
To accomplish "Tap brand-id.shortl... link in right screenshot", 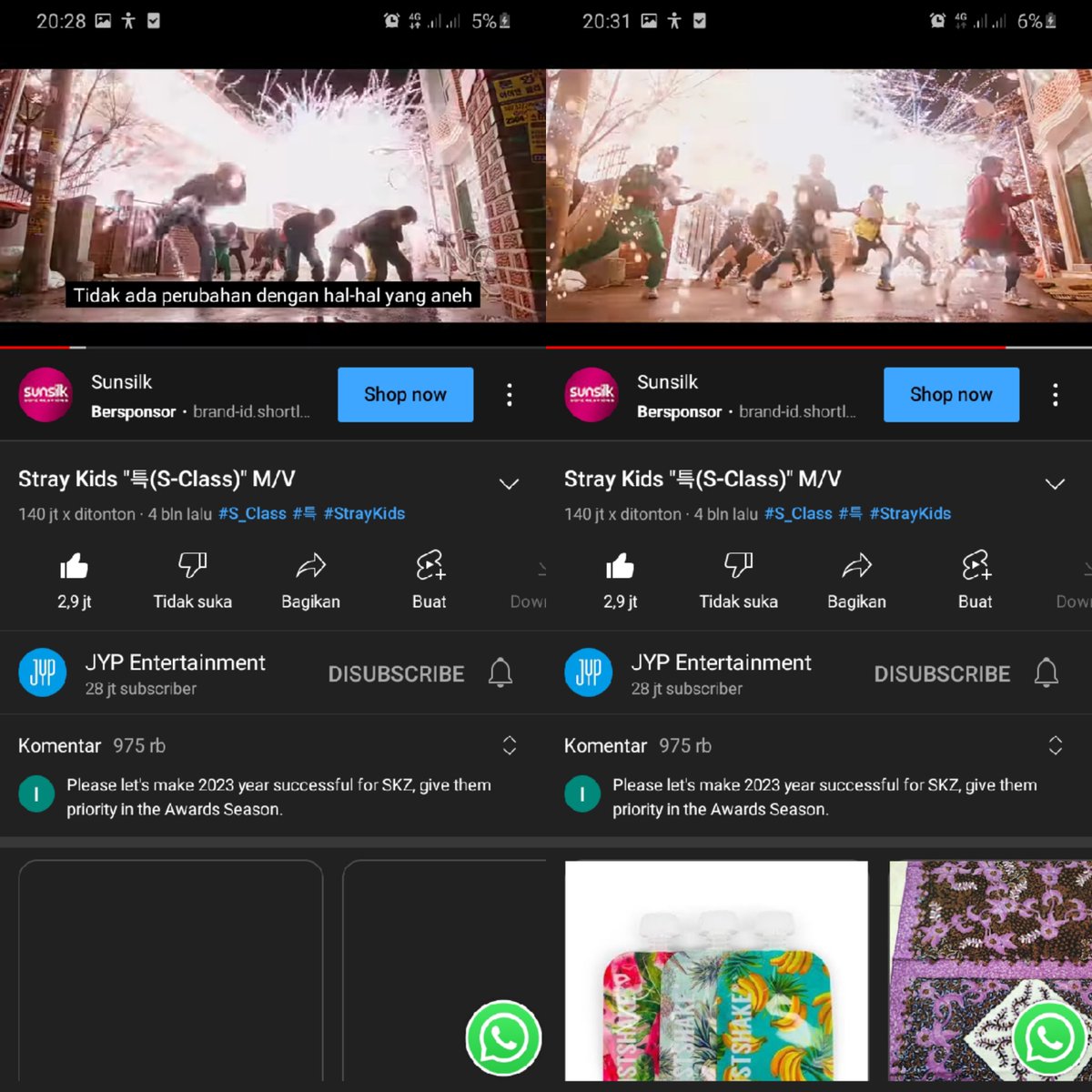I will pyautogui.click(x=798, y=412).
